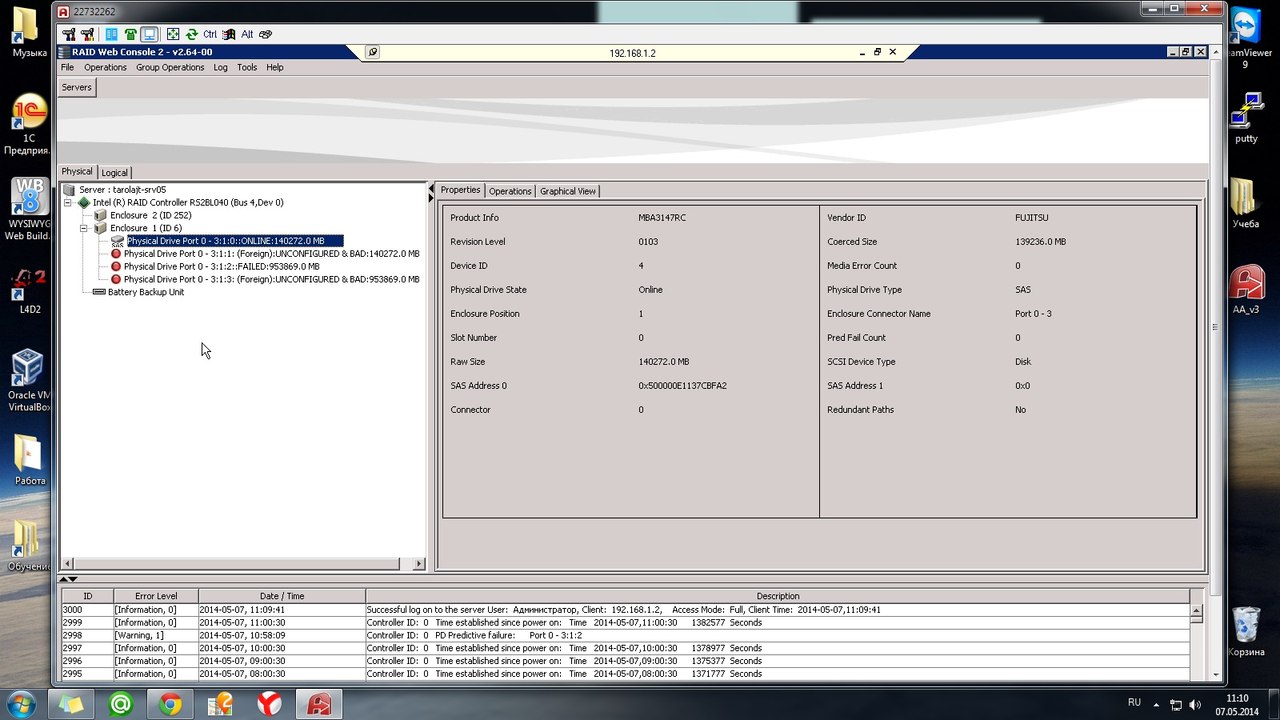Select drive 3:1:1 UNCONFIGURED & BAD 140272.0 MB
This screenshot has width=1280, height=720.
[271, 254]
